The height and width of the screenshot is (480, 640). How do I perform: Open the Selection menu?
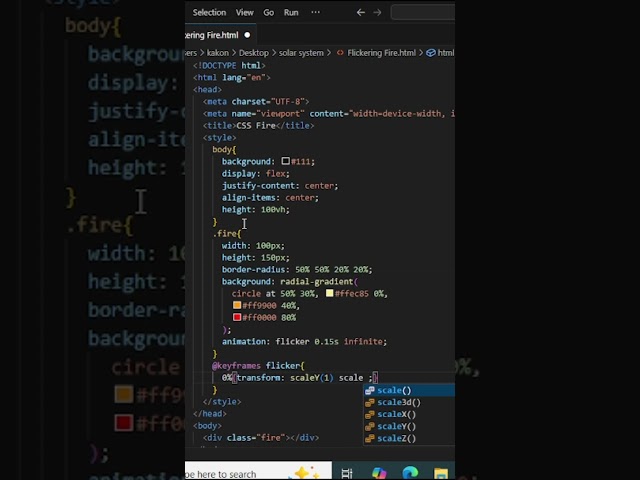[209, 13]
